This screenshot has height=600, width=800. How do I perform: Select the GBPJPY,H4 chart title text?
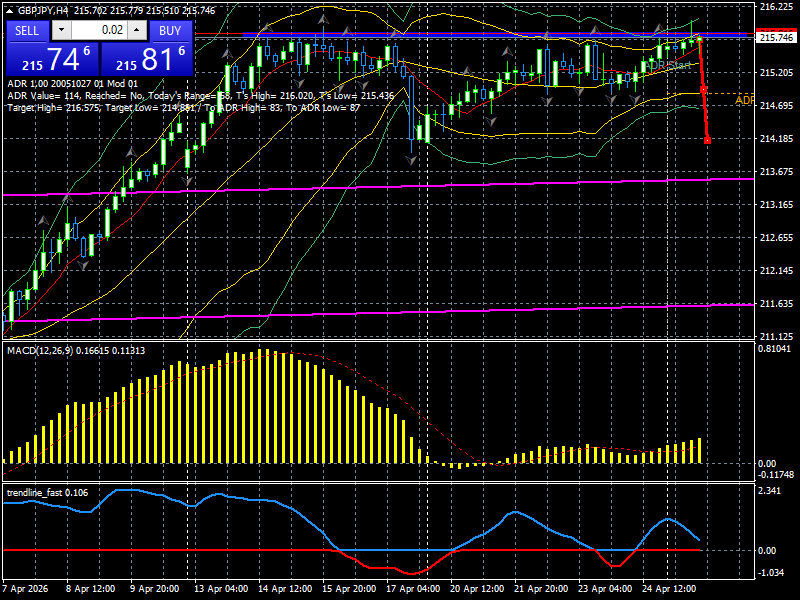pos(42,11)
